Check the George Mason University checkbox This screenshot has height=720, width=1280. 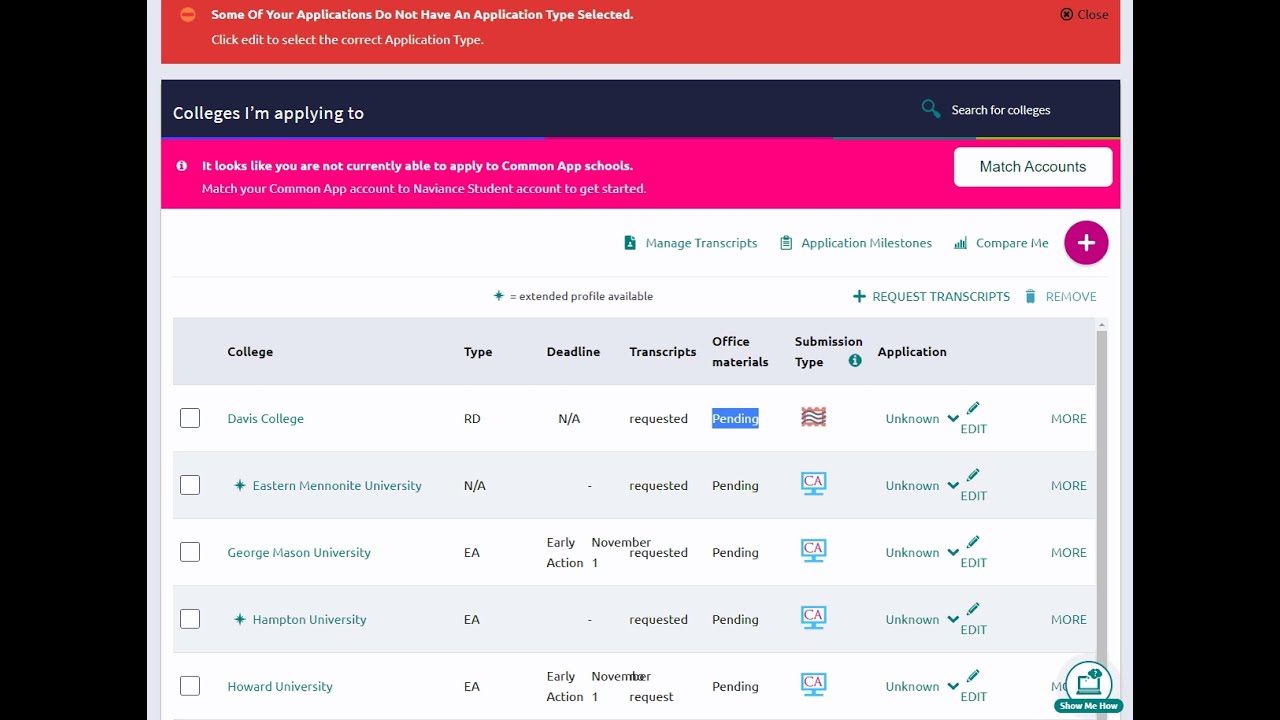tap(190, 552)
